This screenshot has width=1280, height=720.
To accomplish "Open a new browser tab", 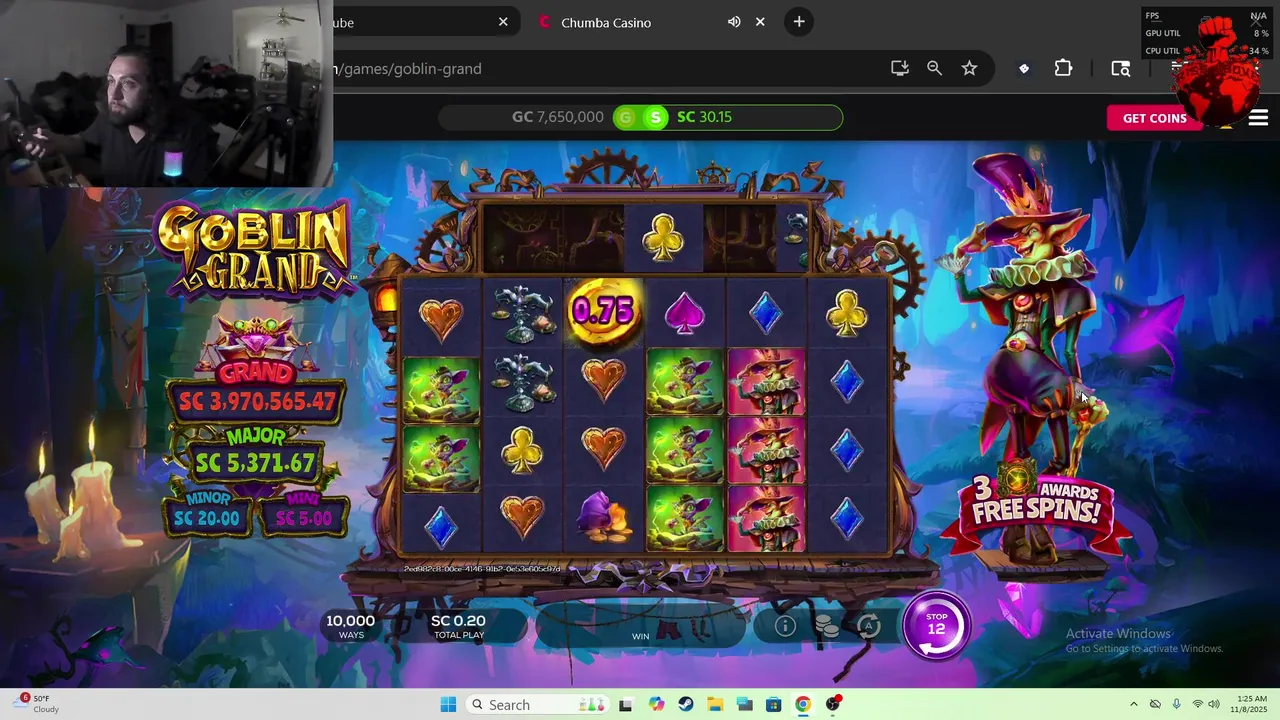I will (799, 22).
